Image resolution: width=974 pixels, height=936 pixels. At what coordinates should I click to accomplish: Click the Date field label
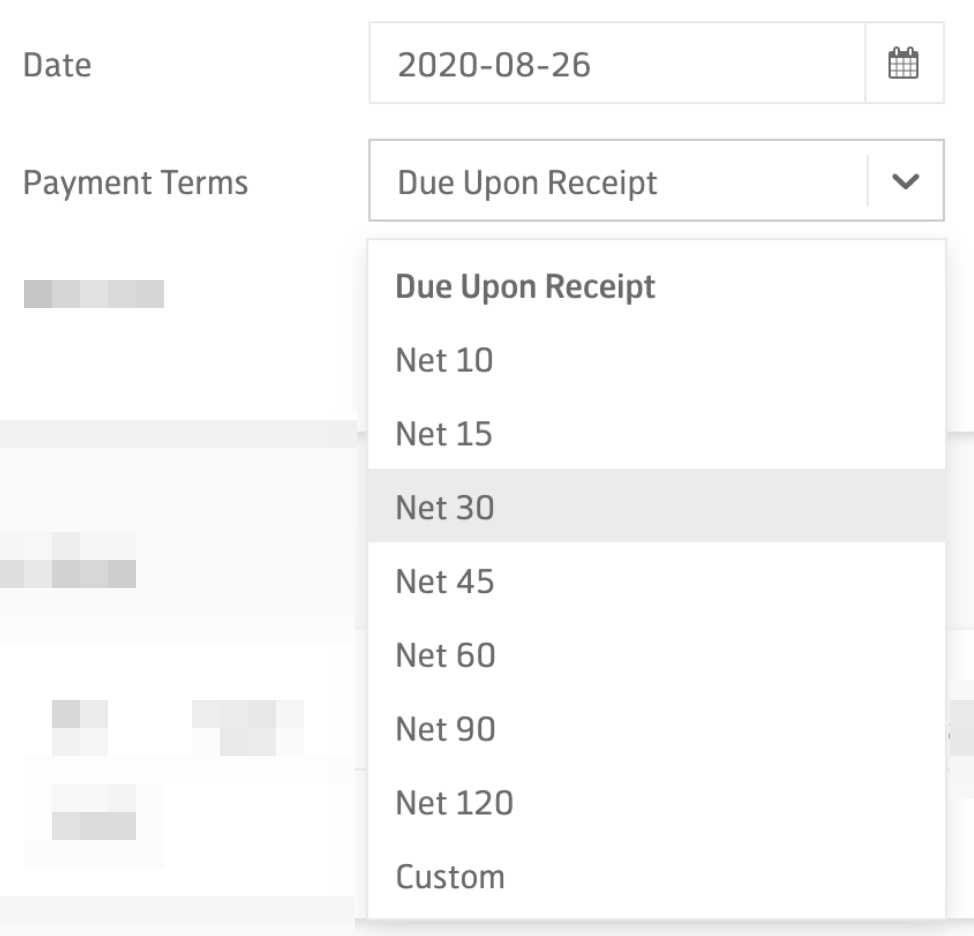click(x=57, y=65)
